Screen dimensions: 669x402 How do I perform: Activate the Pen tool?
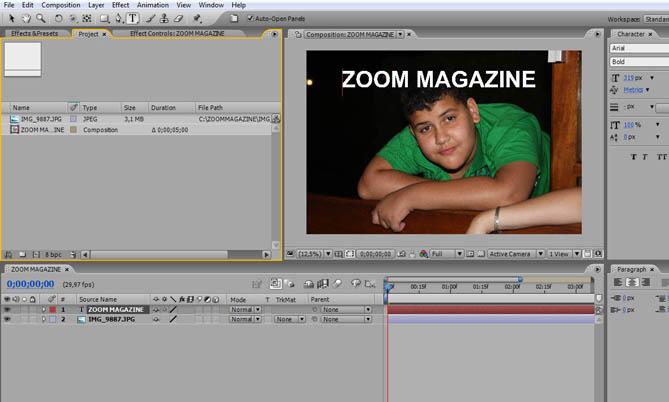pos(118,18)
